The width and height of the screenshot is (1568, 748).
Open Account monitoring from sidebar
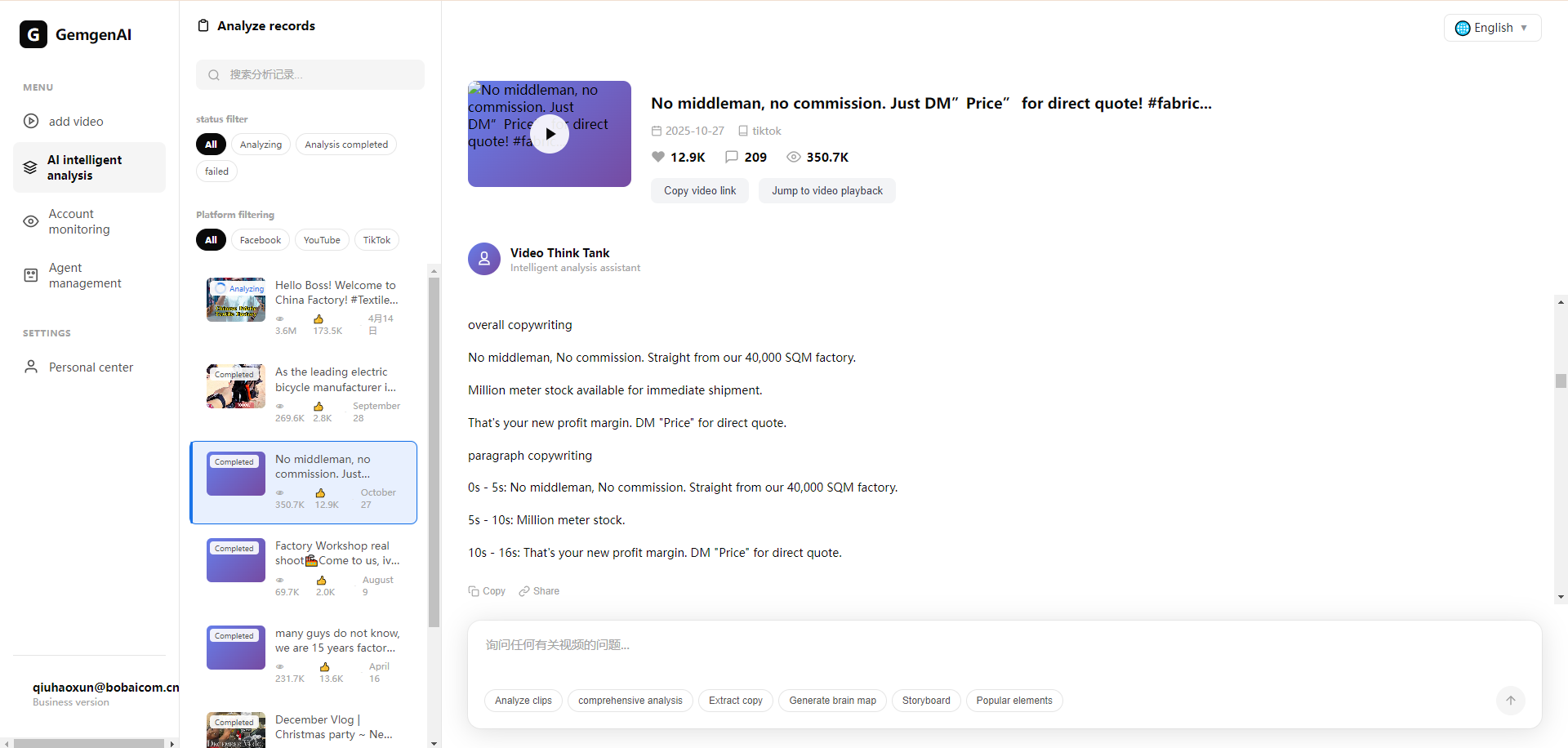click(78, 221)
